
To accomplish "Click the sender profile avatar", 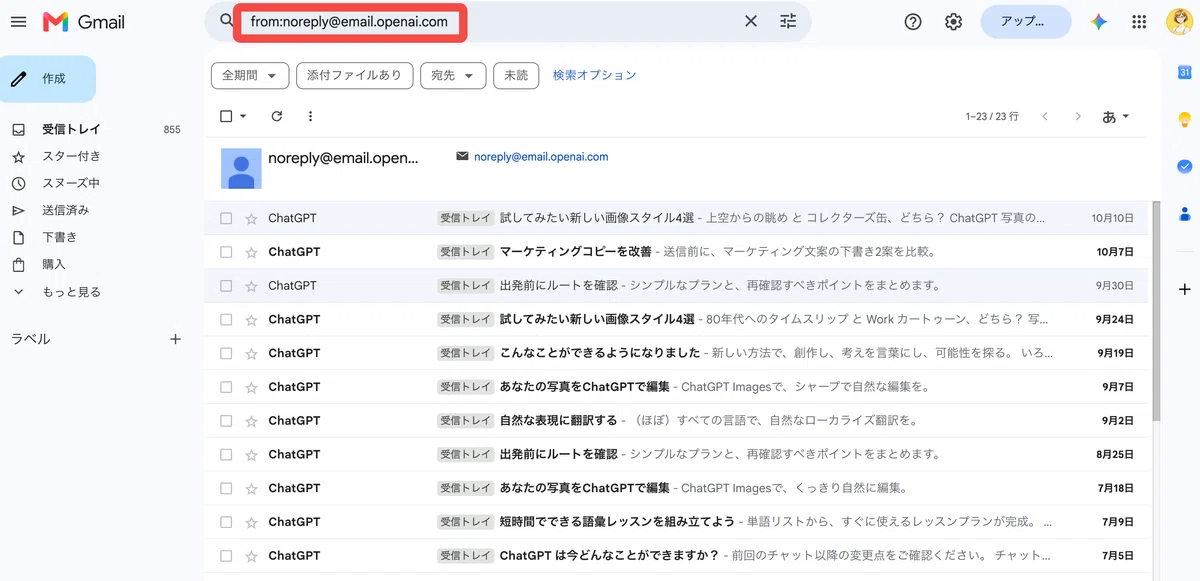I will (x=241, y=168).
